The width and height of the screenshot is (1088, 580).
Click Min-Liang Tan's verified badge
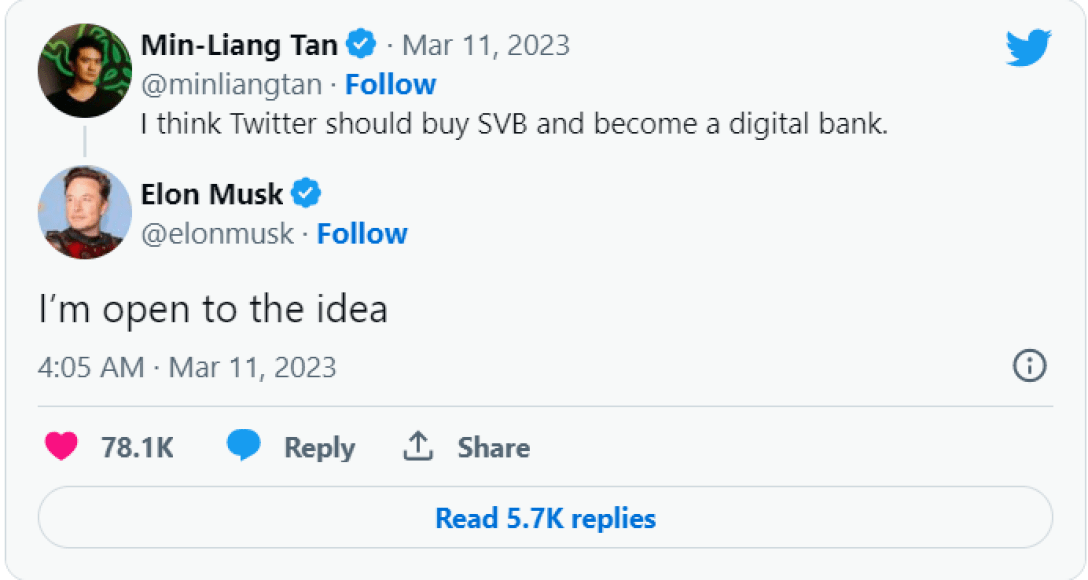click(x=361, y=44)
